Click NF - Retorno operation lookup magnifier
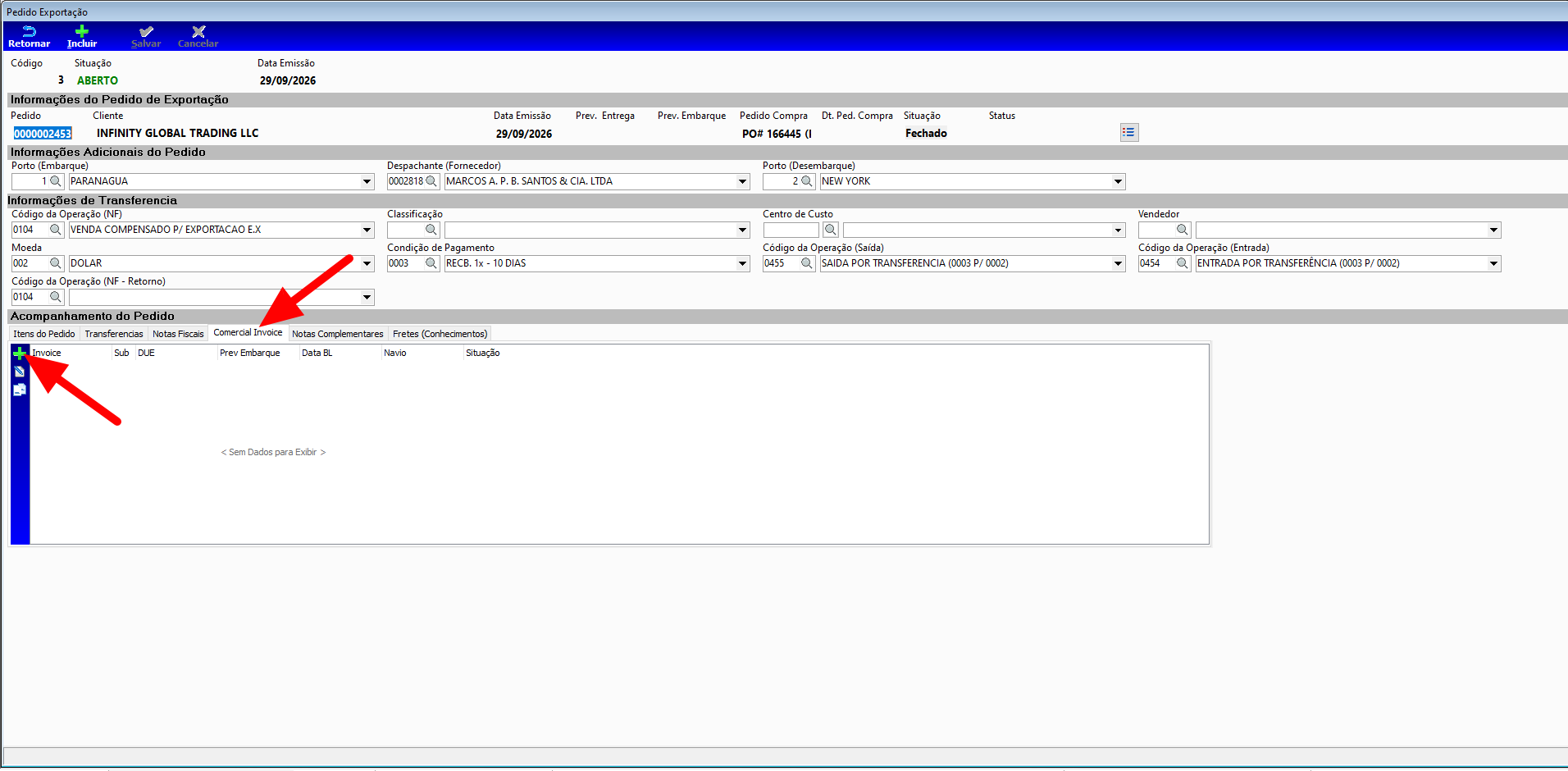 click(x=56, y=297)
